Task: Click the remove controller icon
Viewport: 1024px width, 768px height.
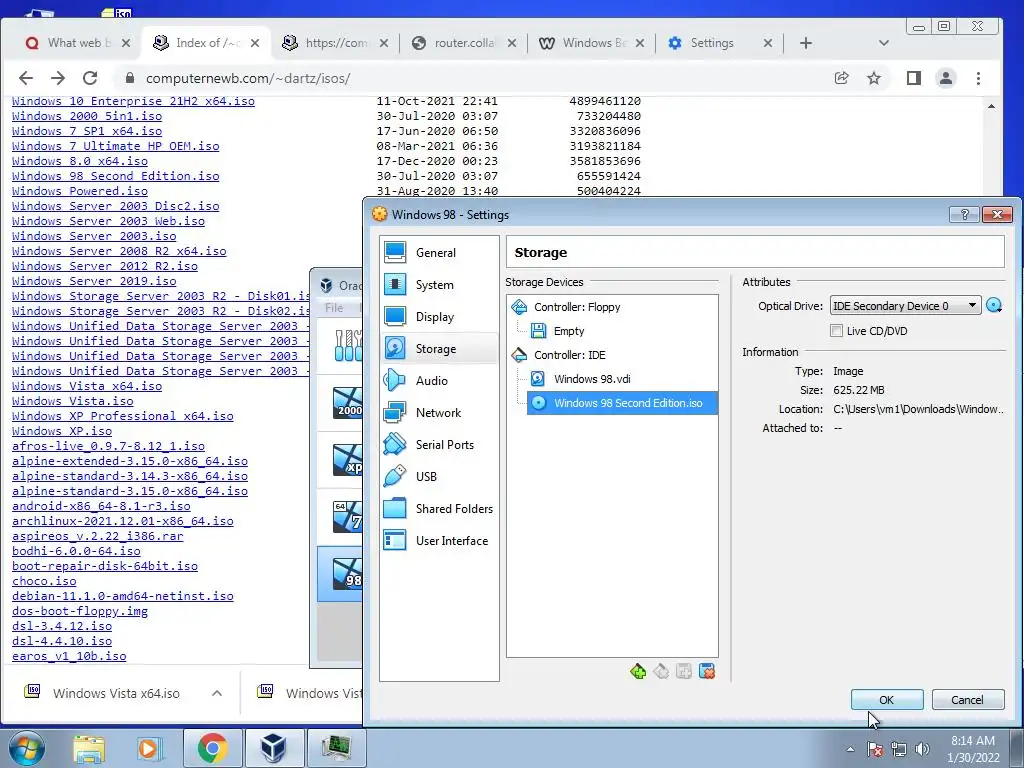Action: (x=661, y=671)
